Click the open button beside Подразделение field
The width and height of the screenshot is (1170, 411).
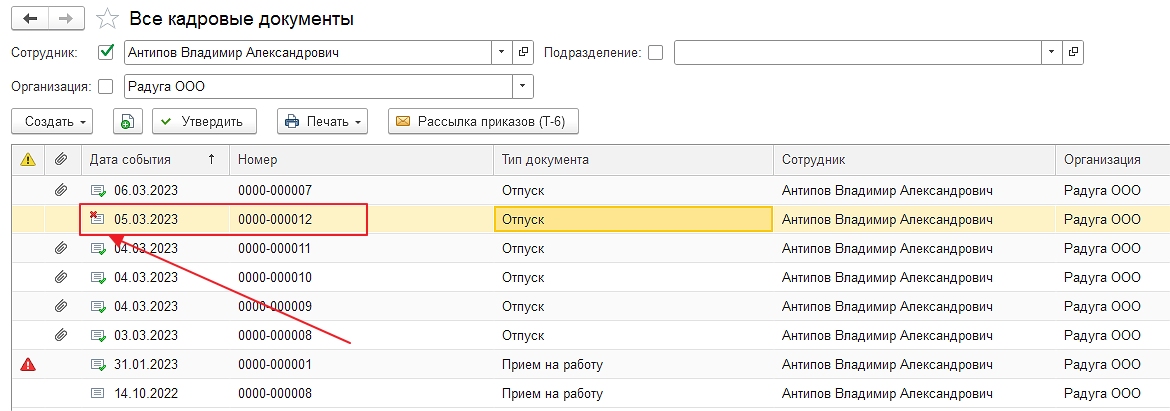coord(1073,52)
